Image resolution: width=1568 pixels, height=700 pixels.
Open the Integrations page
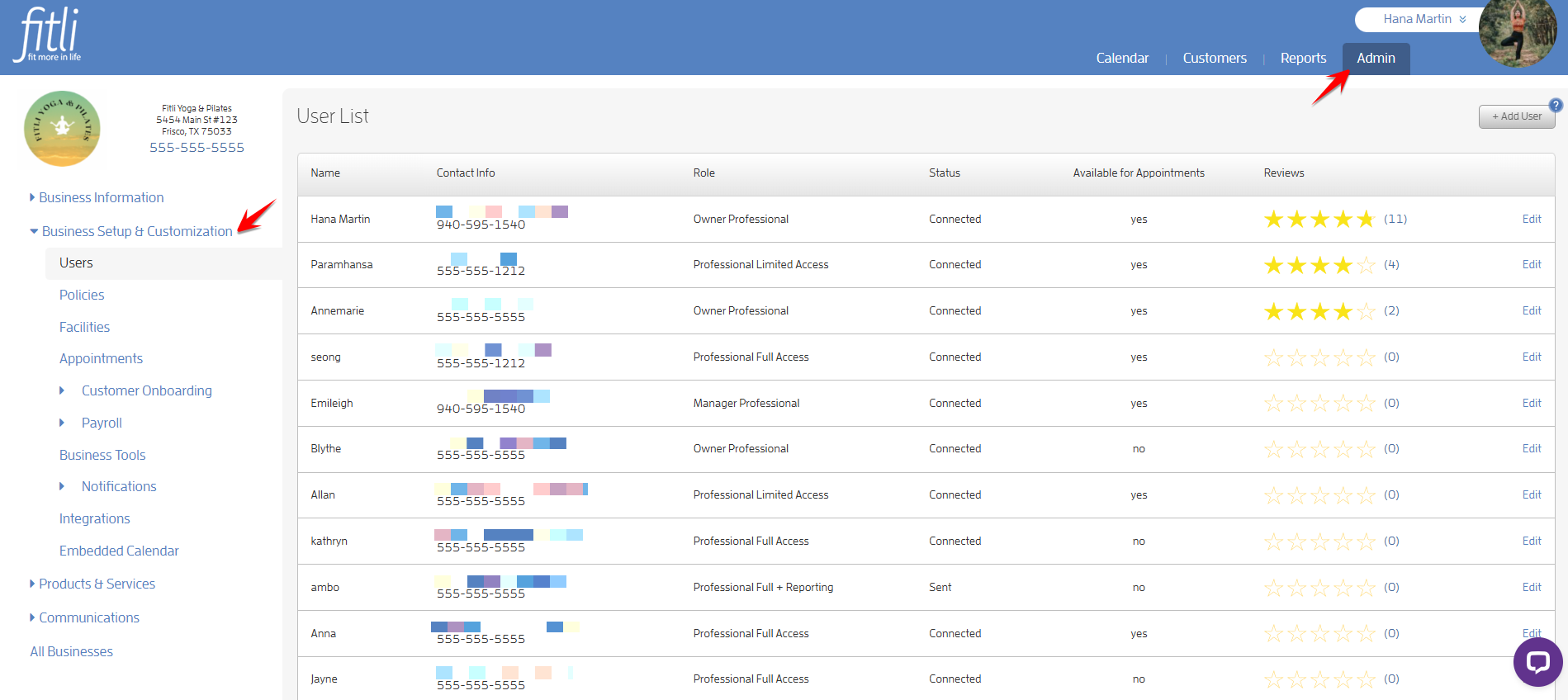[x=94, y=518]
